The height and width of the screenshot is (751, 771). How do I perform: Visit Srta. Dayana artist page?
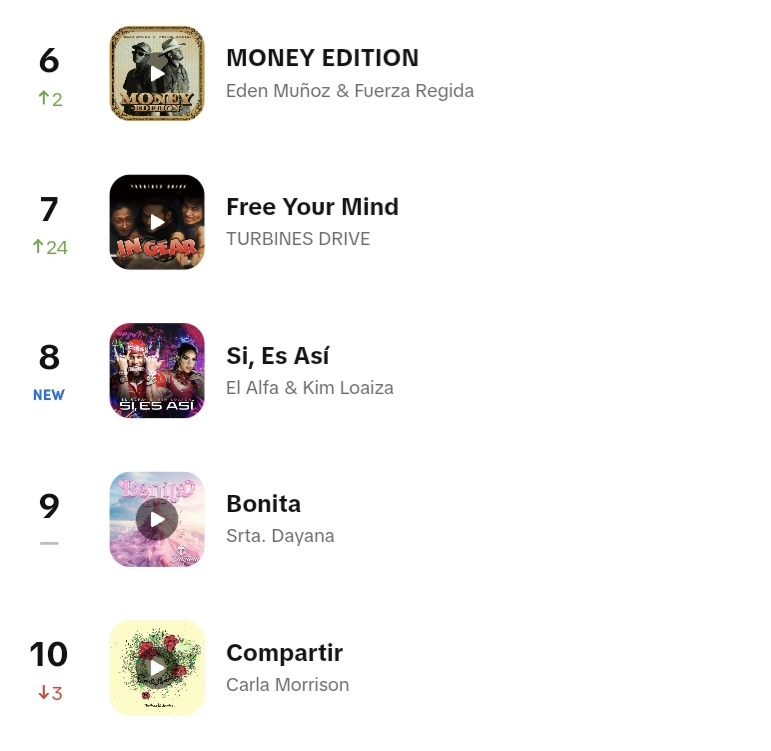point(280,536)
